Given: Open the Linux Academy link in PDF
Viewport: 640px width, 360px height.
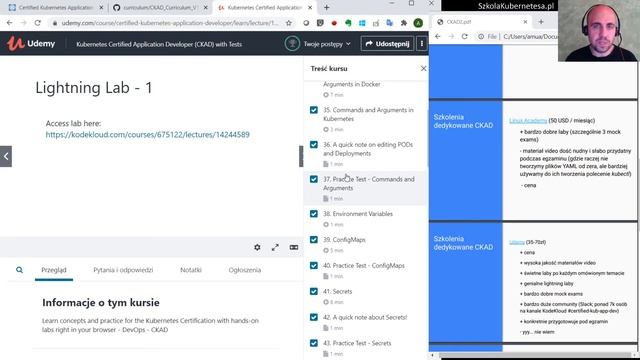Looking at the screenshot, I should pyautogui.click(x=528, y=120).
